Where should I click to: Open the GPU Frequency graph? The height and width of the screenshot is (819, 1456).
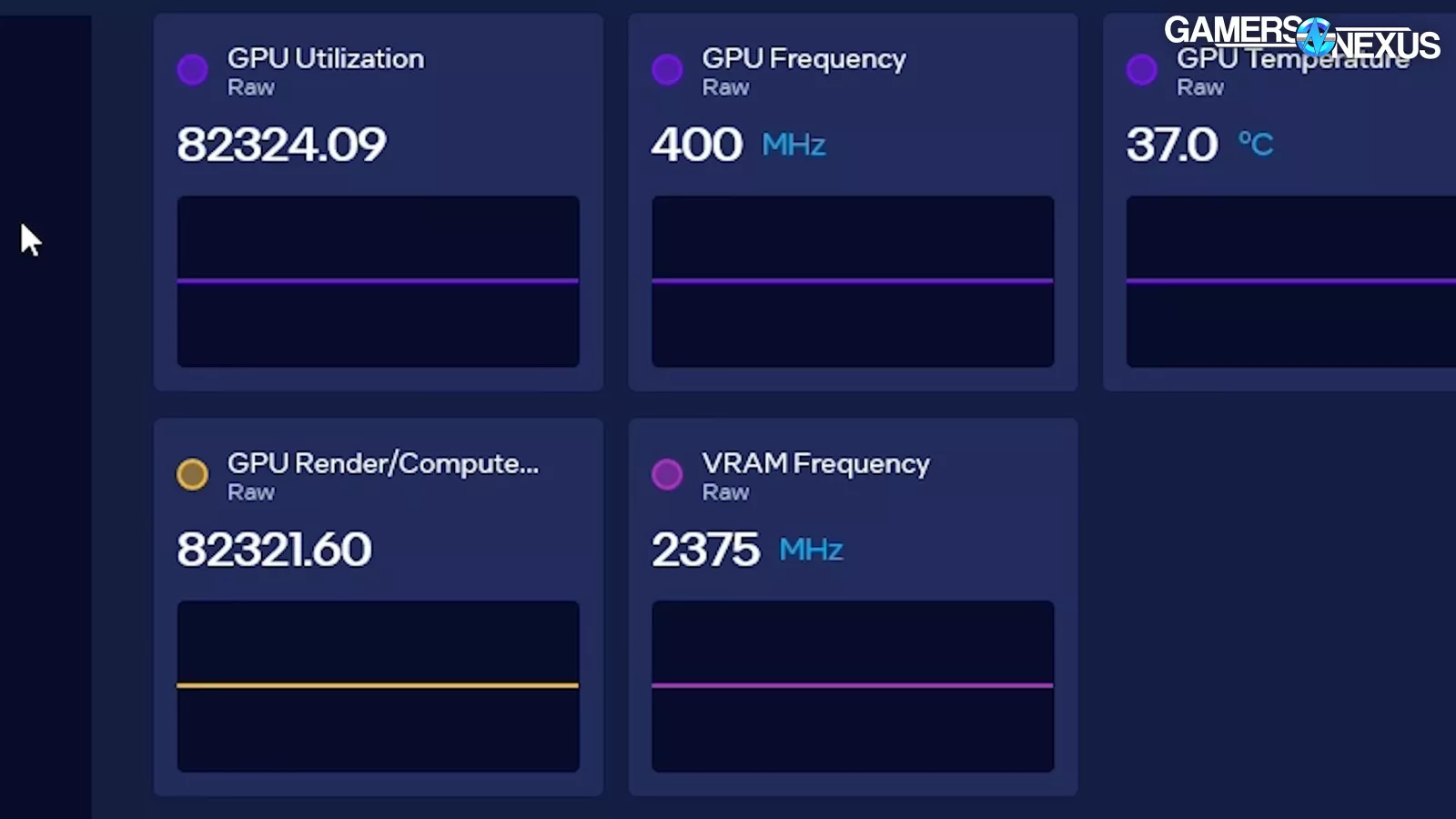tap(853, 281)
